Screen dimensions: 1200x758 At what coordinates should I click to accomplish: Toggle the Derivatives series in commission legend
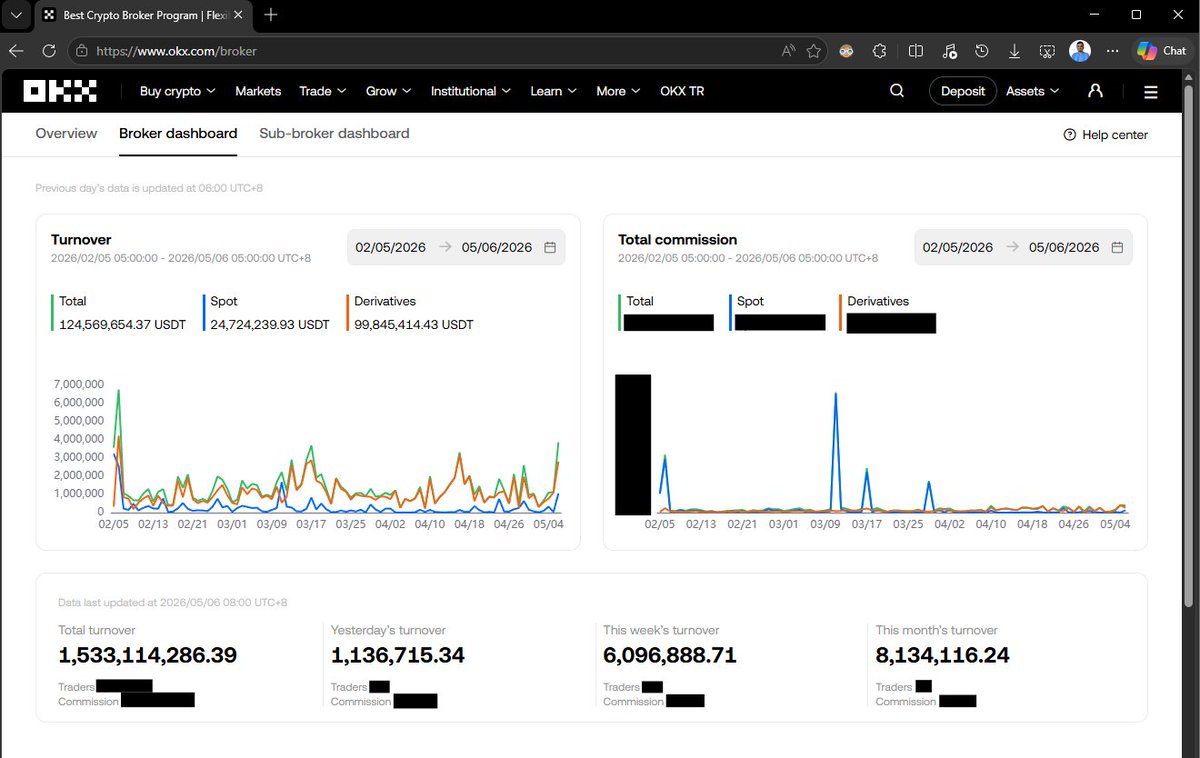click(x=878, y=301)
